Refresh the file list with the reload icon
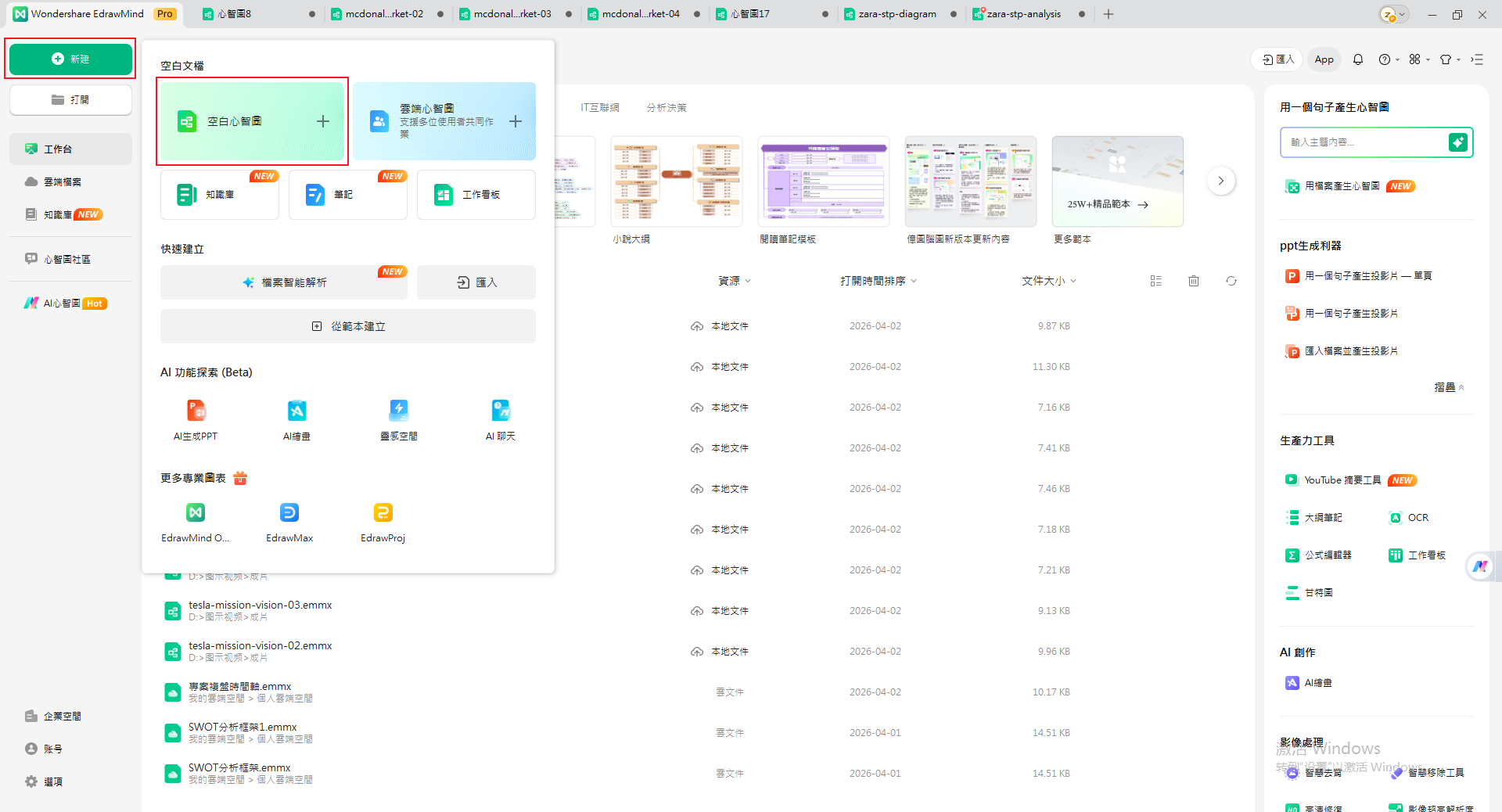Image resolution: width=1502 pixels, height=812 pixels. [x=1231, y=281]
